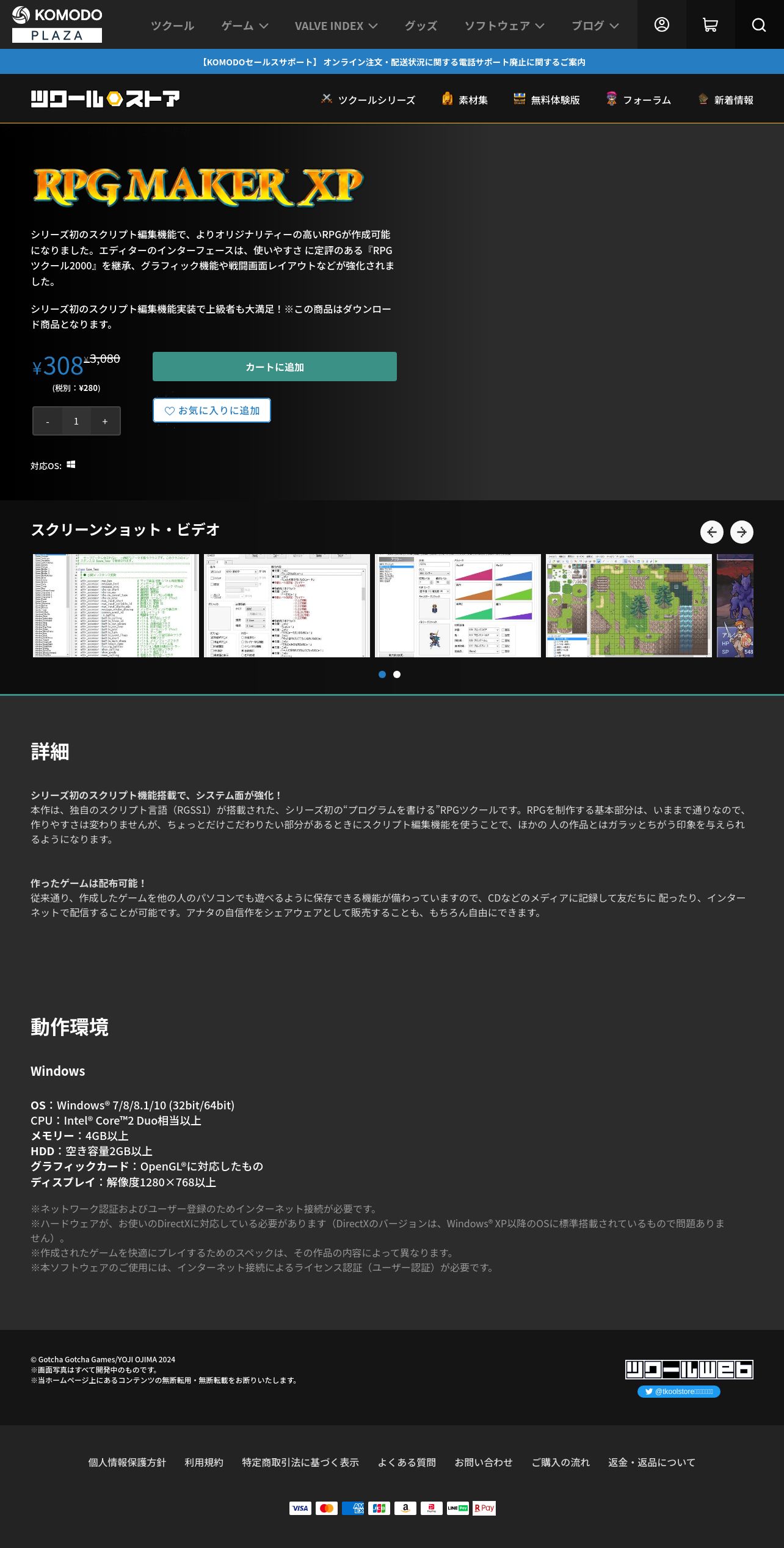Open the script editor screenshot thumbnail
Viewport: 784px width, 1548px height.
pyautogui.click(x=116, y=606)
